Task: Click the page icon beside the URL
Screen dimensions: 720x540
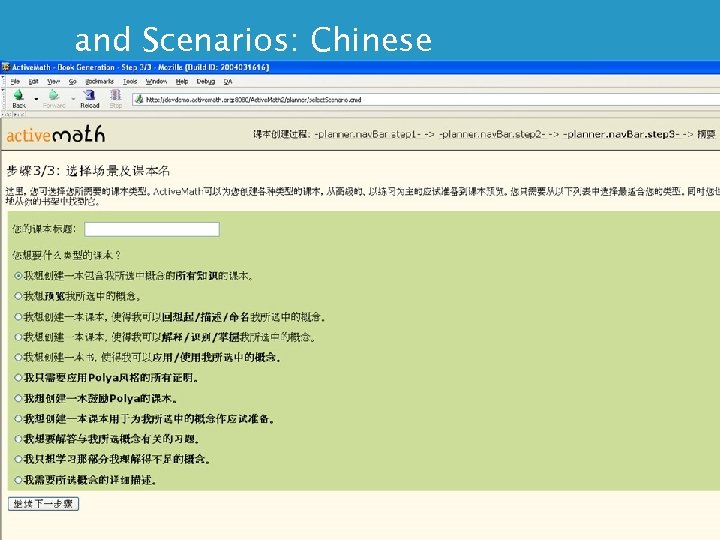Action: click(139, 99)
